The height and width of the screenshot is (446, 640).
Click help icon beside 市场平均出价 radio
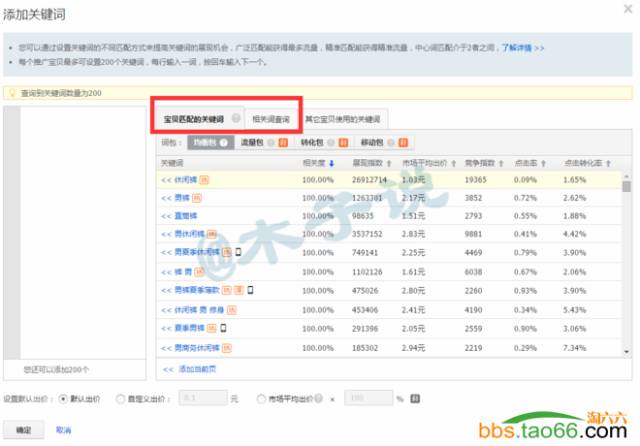pos(319,398)
